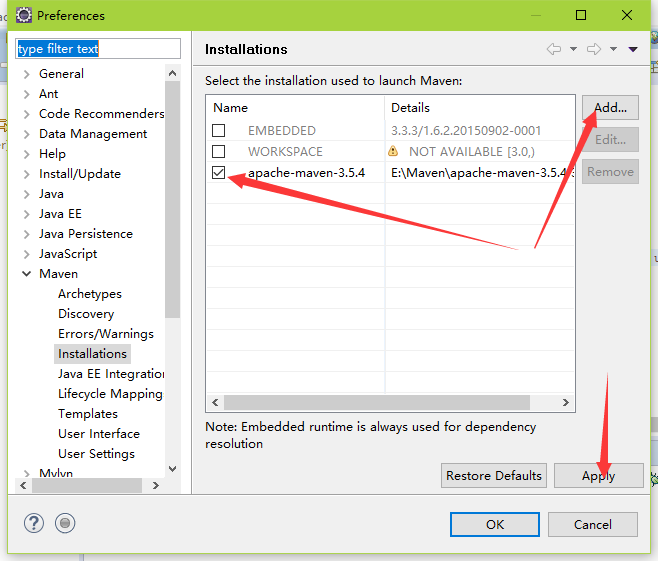This screenshot has width=658, height=561.
Task: Select the General category label
Action: click(61, 74)
